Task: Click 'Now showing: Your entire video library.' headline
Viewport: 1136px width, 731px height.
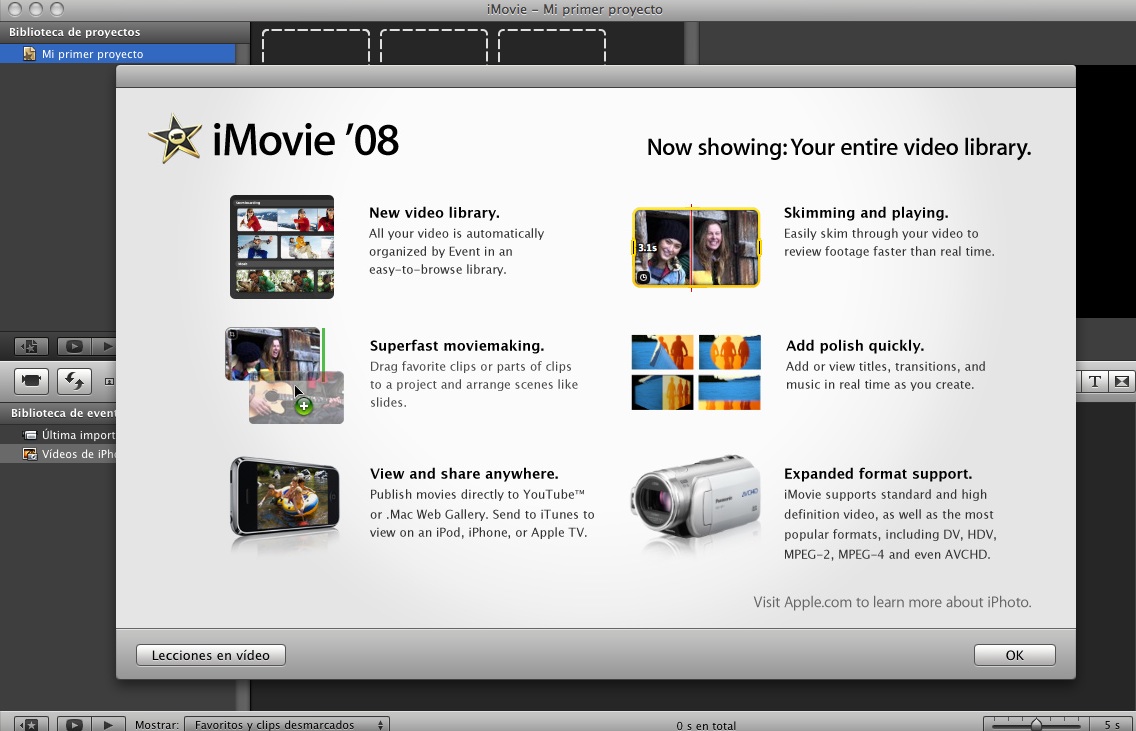Action: 839,147
